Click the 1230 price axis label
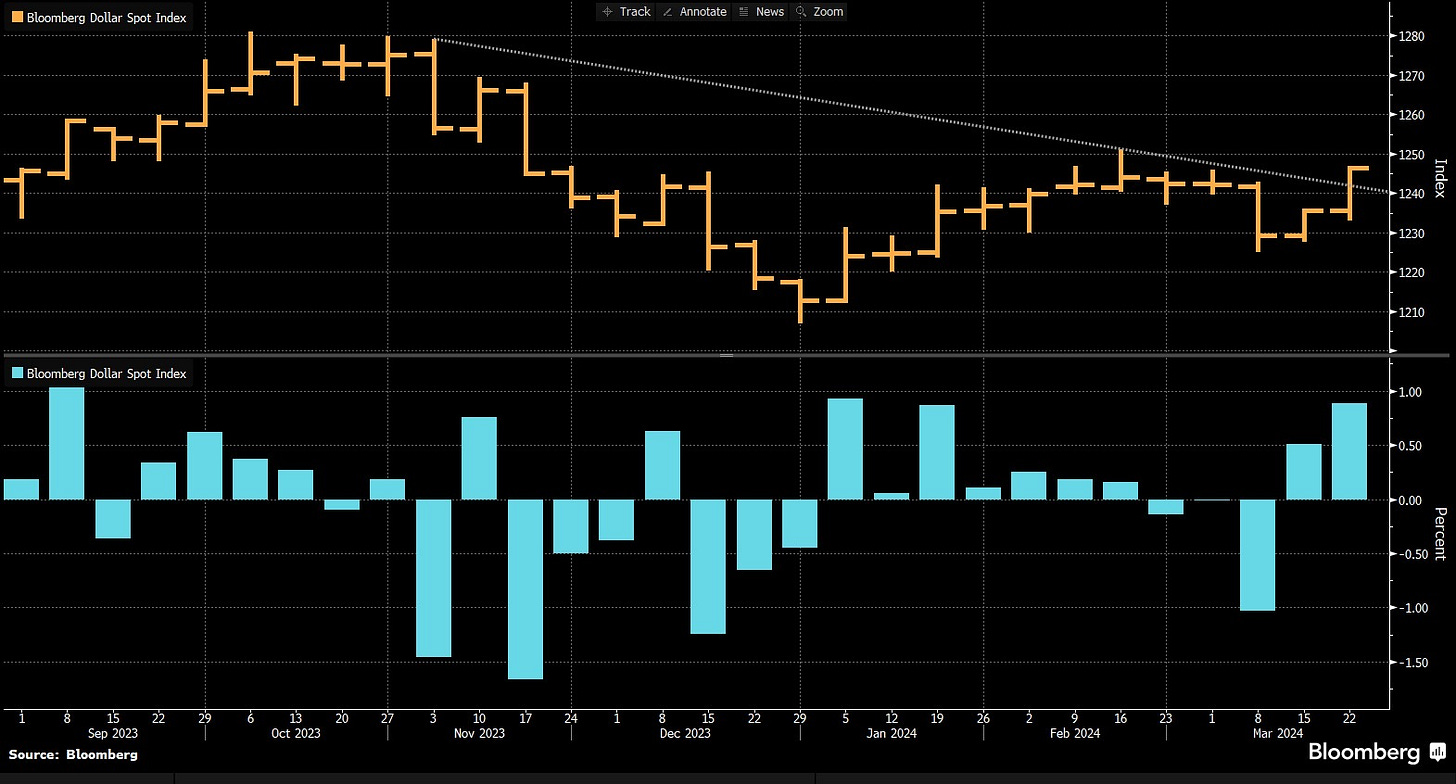Viewport: 1456px width, 784px height. (1409, 234)
